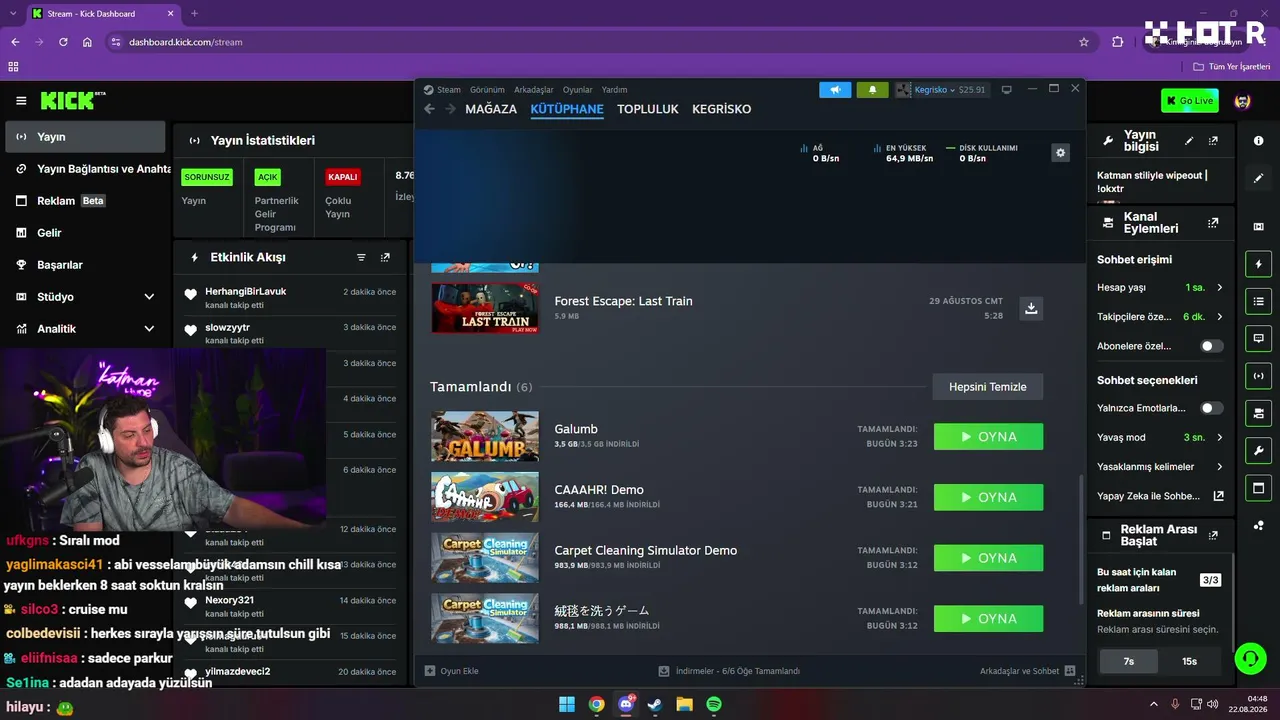This screenshot has width=1280, height=720.
Task: Download Forest Escape: Last Train
Action: (1031, 308)
